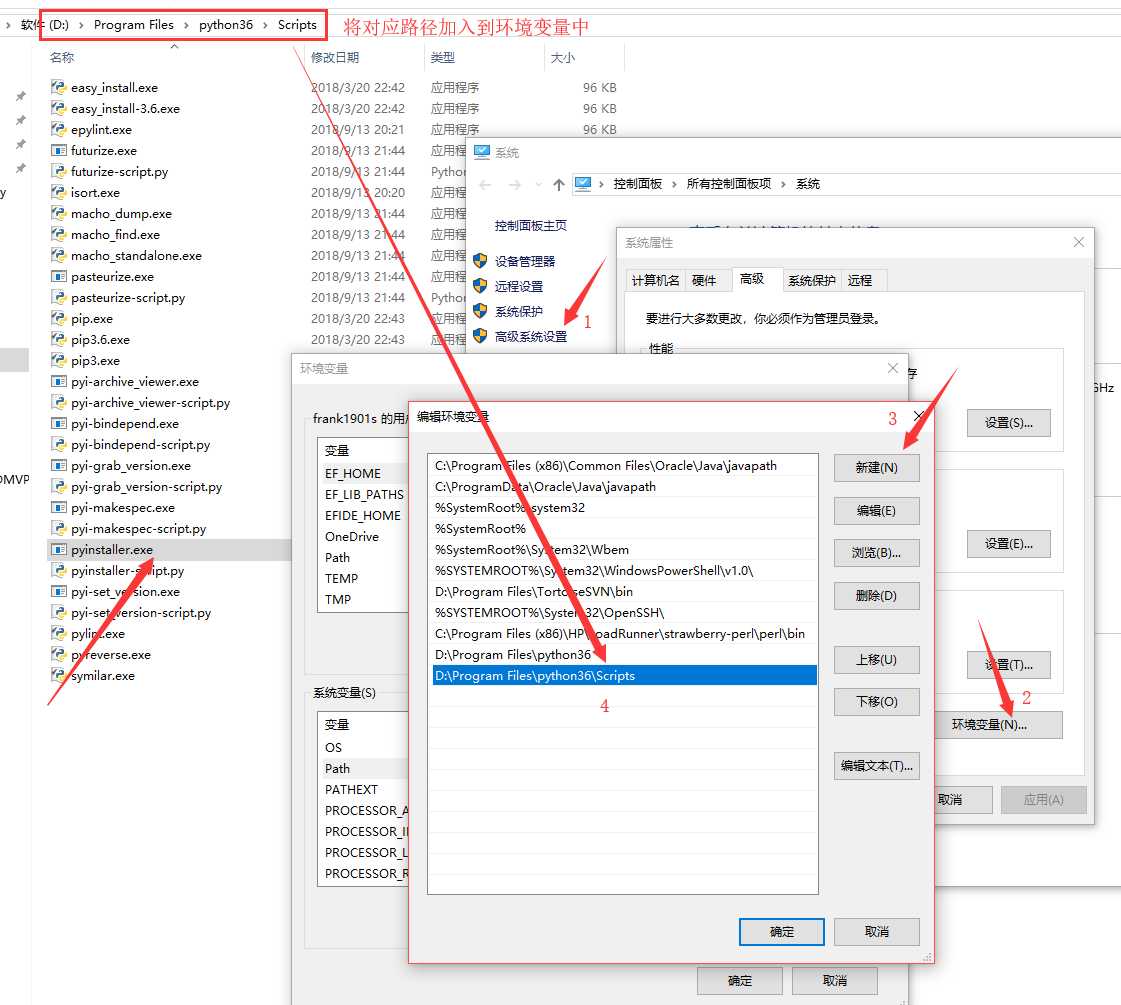Click Scripts in explorer breadcrumb
The width and height of the screenshot is (1121, 1005).
297,25
